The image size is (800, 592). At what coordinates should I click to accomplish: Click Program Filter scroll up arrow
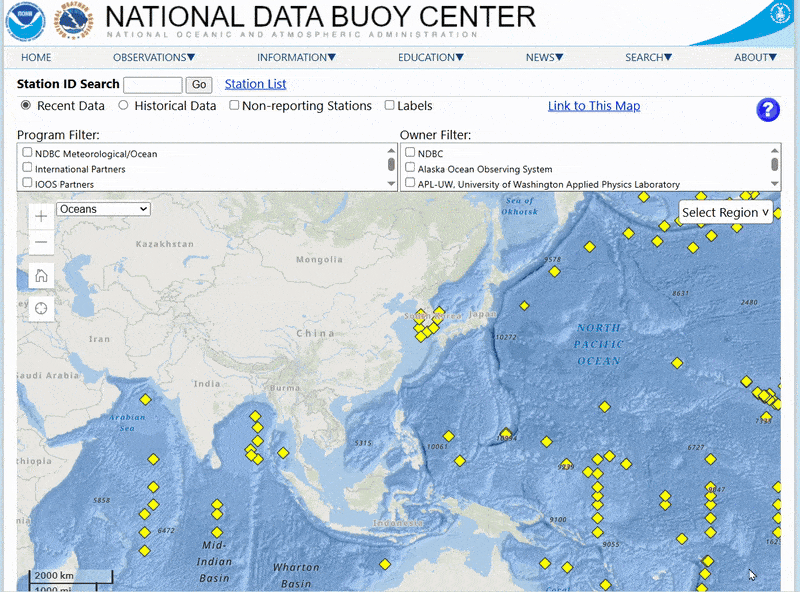point(391,150)
